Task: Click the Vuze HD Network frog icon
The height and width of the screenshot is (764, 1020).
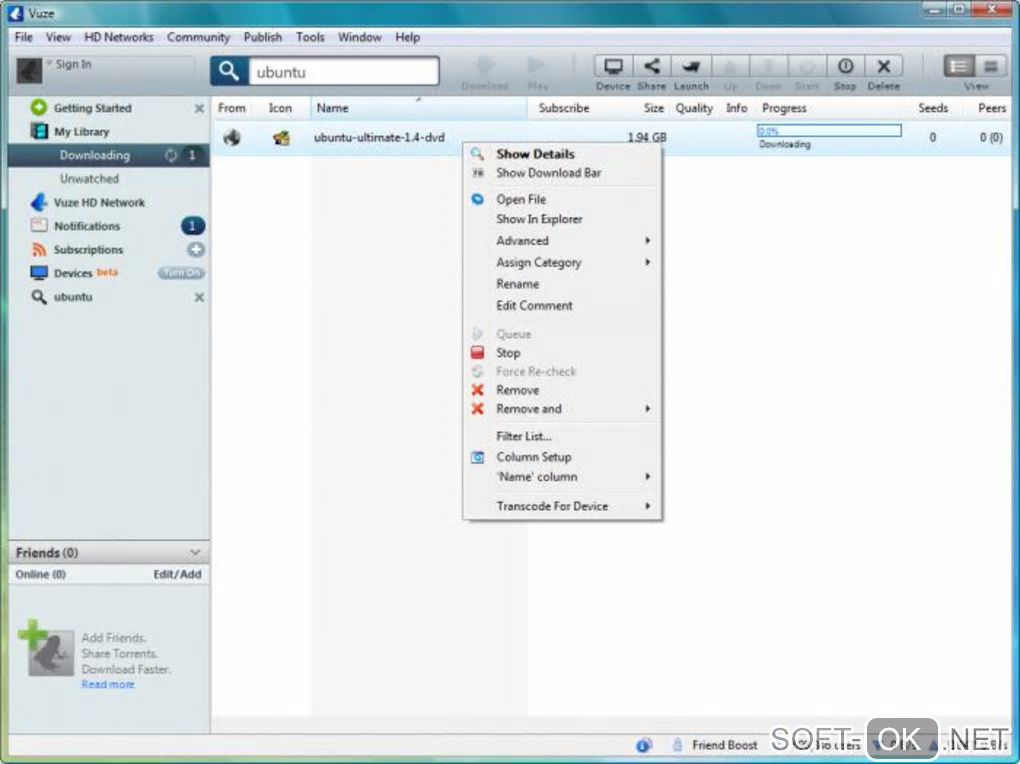Action: point(39,202)
